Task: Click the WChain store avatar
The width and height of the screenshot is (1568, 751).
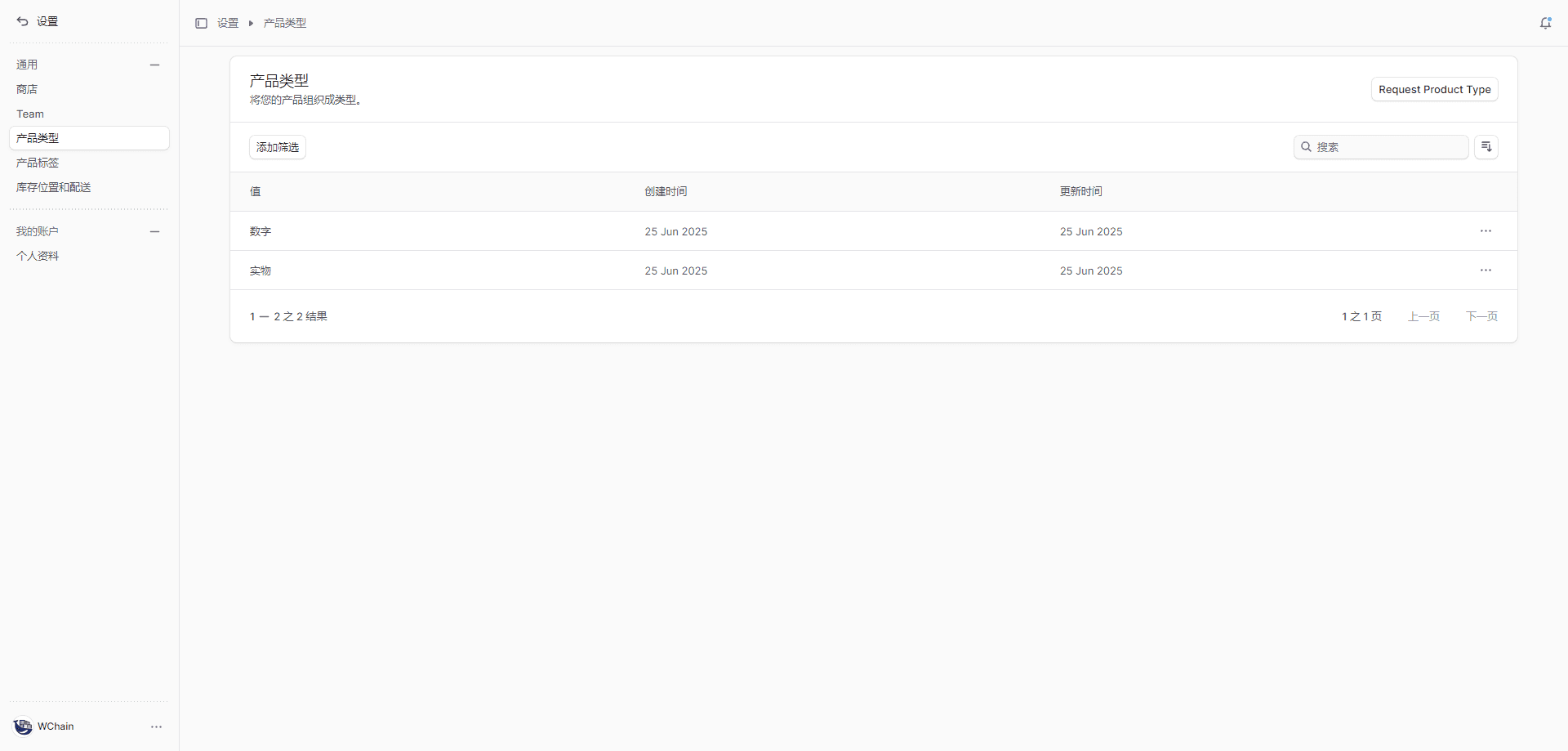Action: [x=23, y=726]
